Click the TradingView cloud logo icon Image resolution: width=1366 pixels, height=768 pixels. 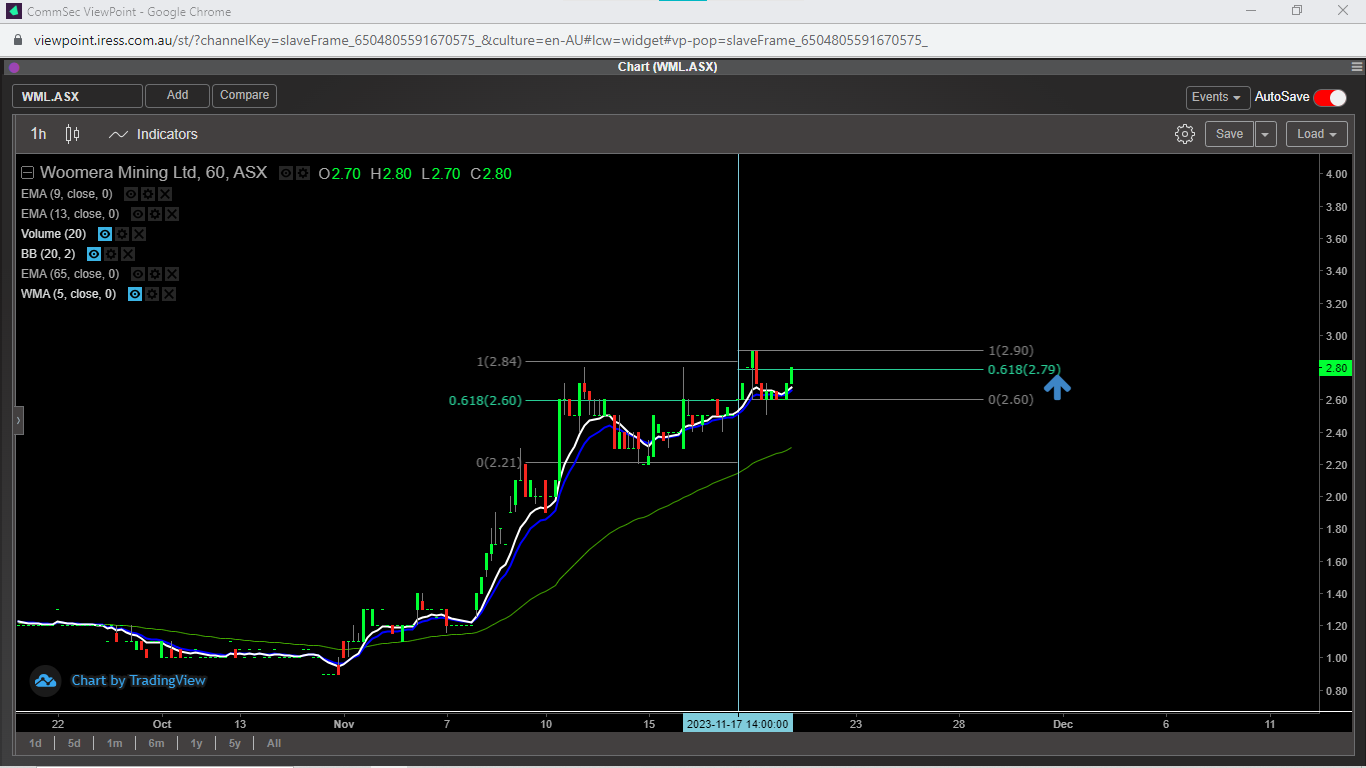coord(45,681)
